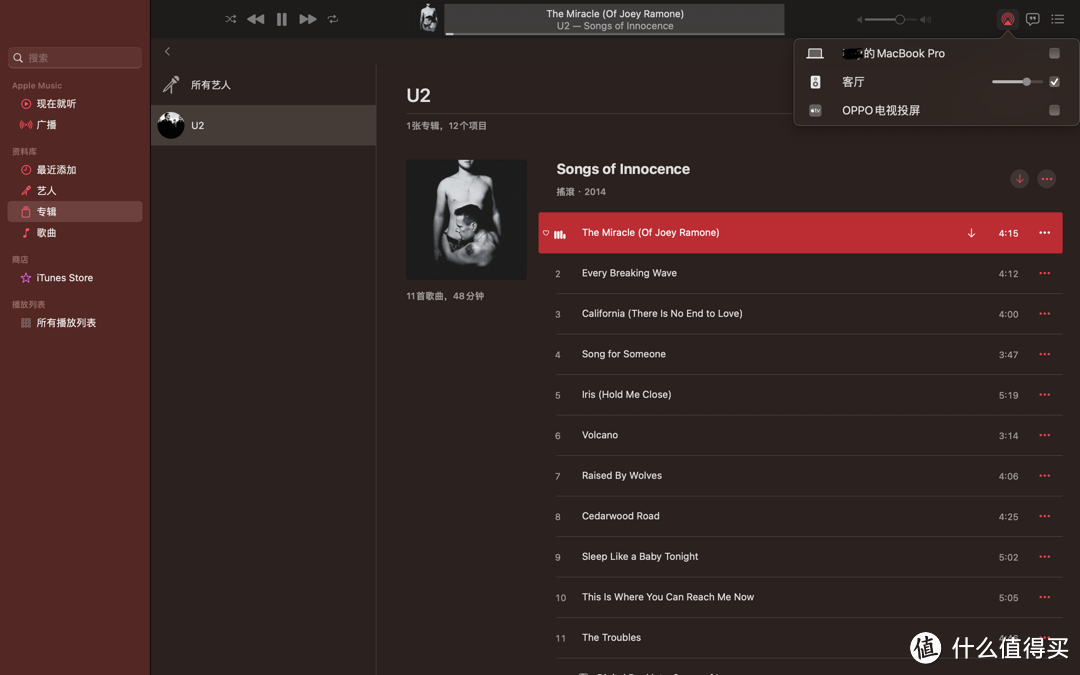Enable OPPO电视投屏 output checkbox
The width and height of the screenshot is (1080, 675).
coord(1054,110)
